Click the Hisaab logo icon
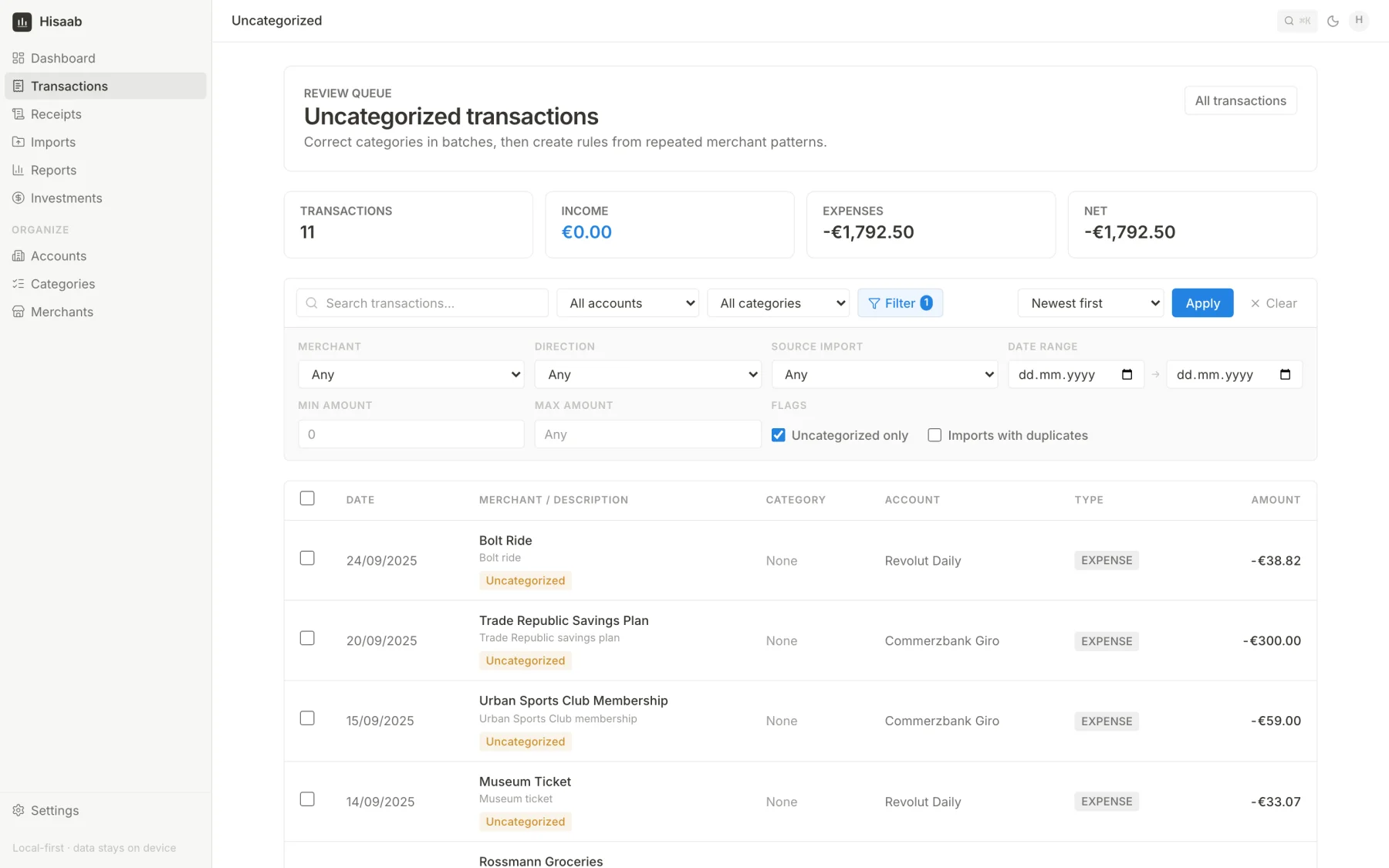This screenshot has height=868, width=1389. coord(22,22)
